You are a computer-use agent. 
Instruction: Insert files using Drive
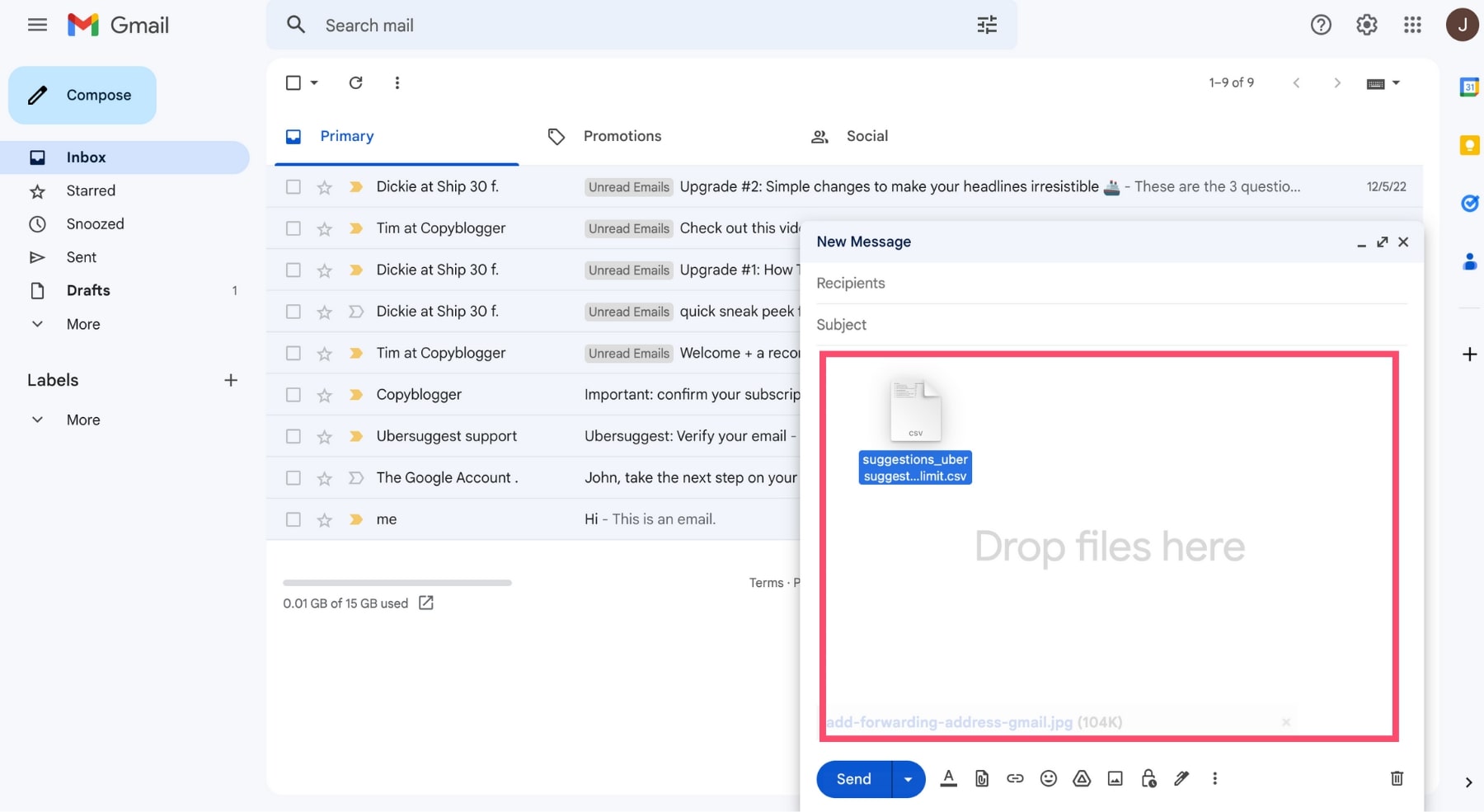(1082, 778)
